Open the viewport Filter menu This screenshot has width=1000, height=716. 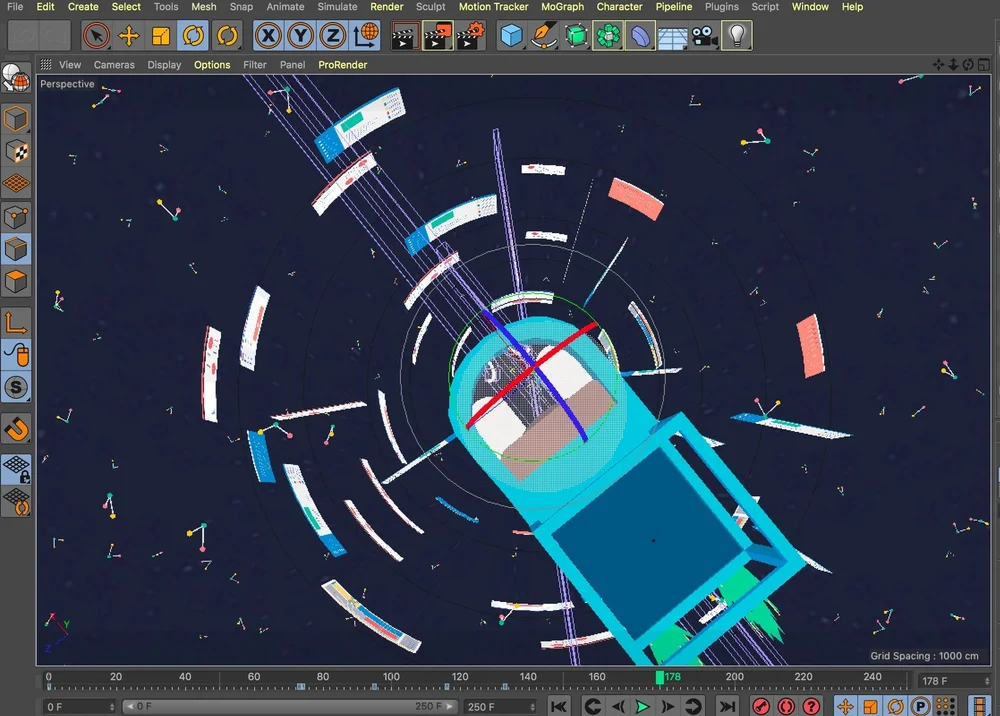click(x=255, y=65)
